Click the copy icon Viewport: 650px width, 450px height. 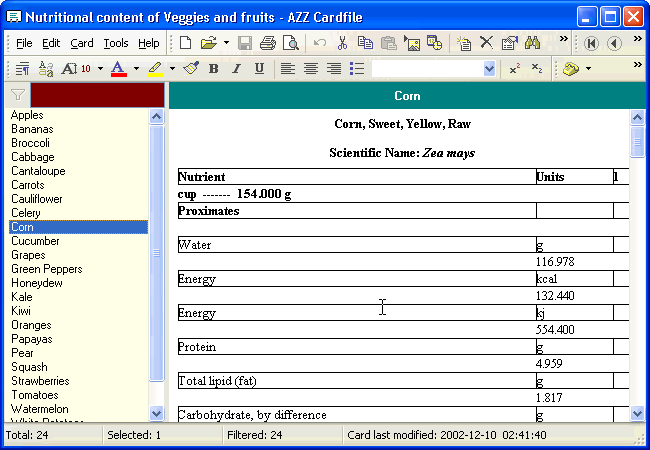tap(365, 43)
